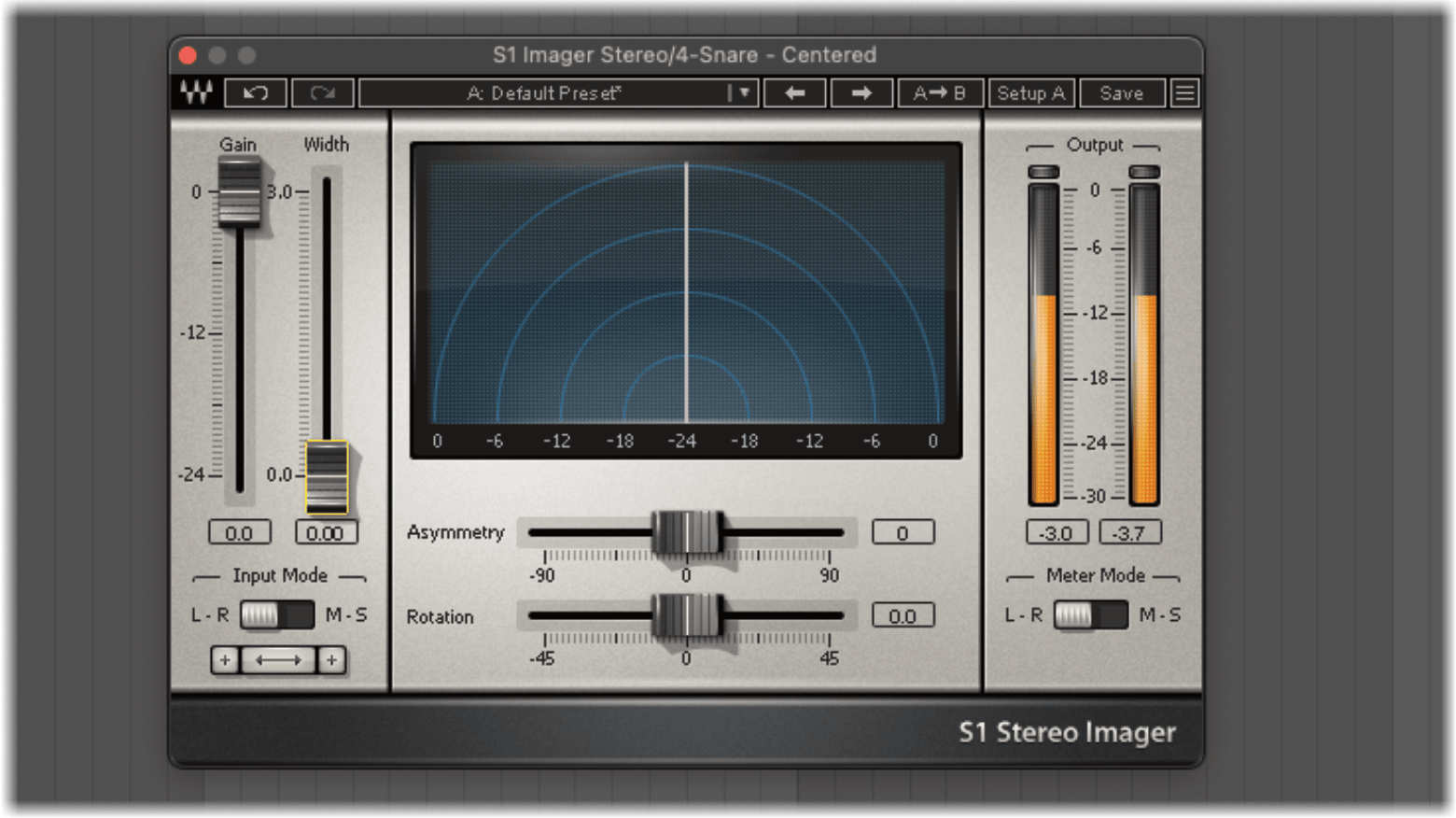Click the Rotation slider handle
Viewport: 1456px width, 818px height.
click(x=687, y=616)
